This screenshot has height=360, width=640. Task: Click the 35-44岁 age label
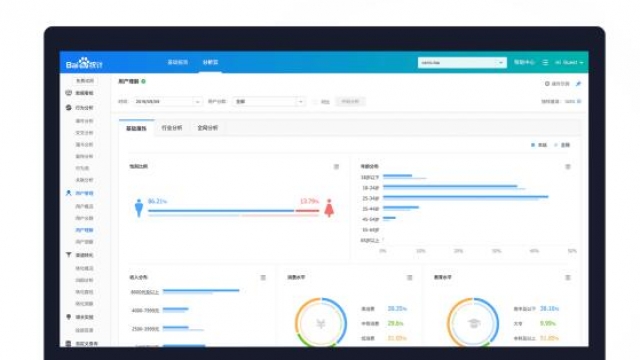click(370, 209)
